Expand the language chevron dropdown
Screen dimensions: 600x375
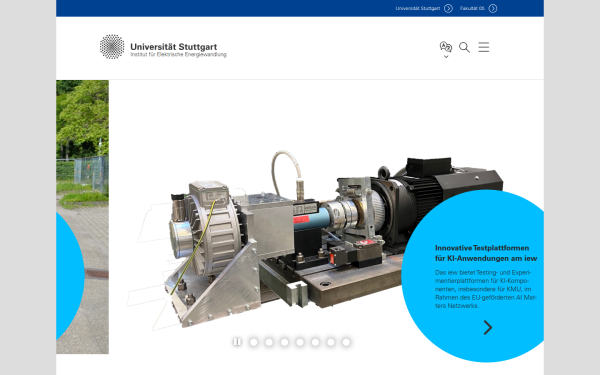point(446,57)
